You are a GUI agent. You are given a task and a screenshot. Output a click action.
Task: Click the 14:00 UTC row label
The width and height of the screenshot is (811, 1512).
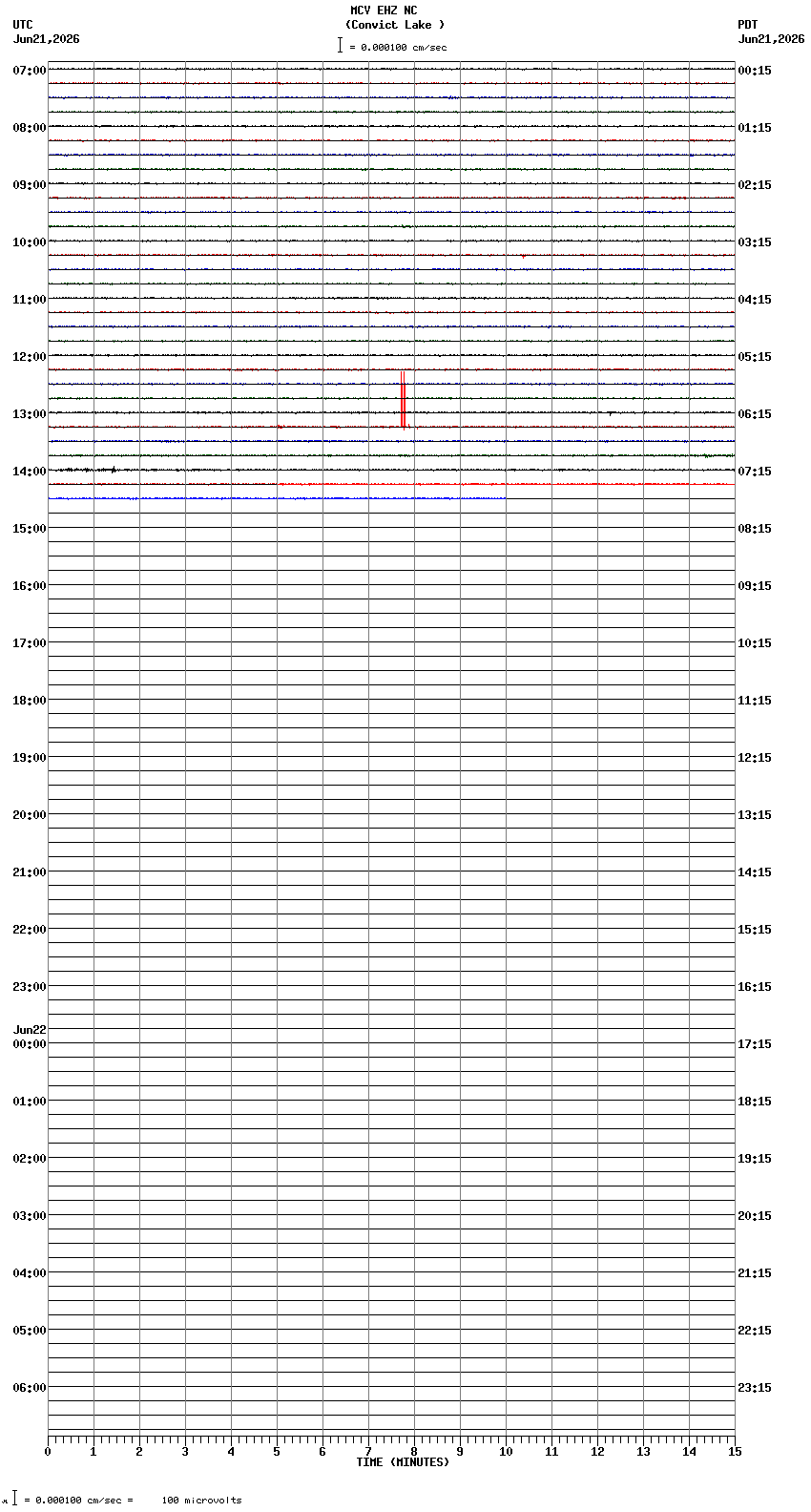point(30,472)
